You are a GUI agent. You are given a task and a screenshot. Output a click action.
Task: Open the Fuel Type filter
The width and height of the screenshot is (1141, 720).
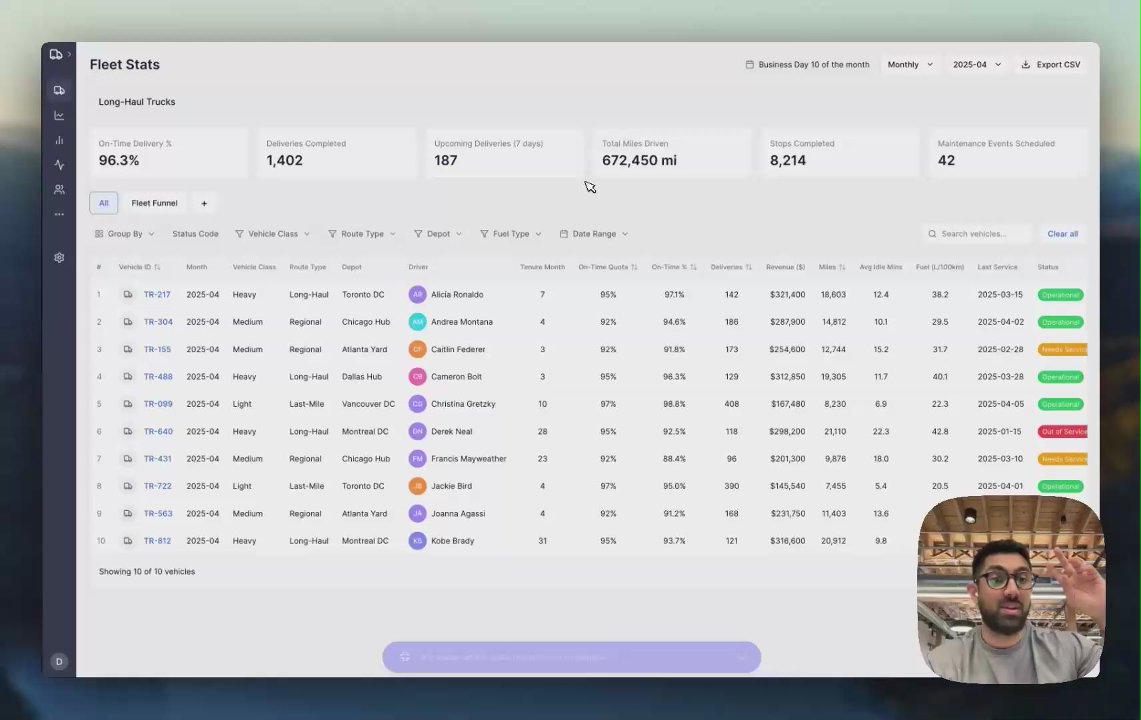pyautogui.click(x=510, y=234)
